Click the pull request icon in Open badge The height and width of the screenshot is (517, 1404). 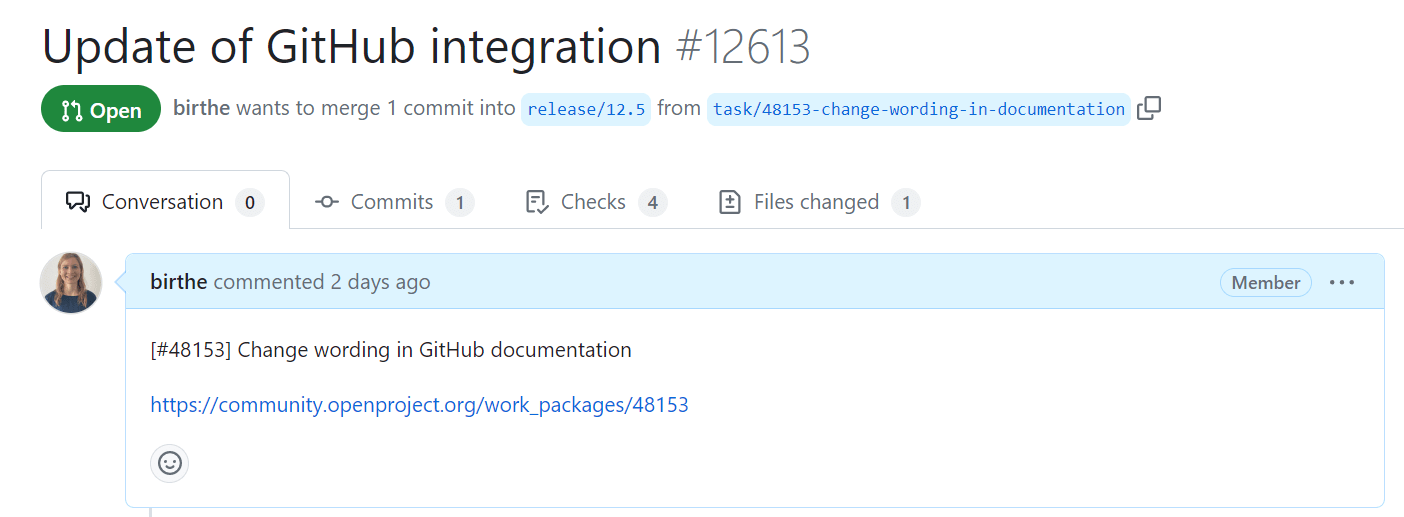[72, 110]
